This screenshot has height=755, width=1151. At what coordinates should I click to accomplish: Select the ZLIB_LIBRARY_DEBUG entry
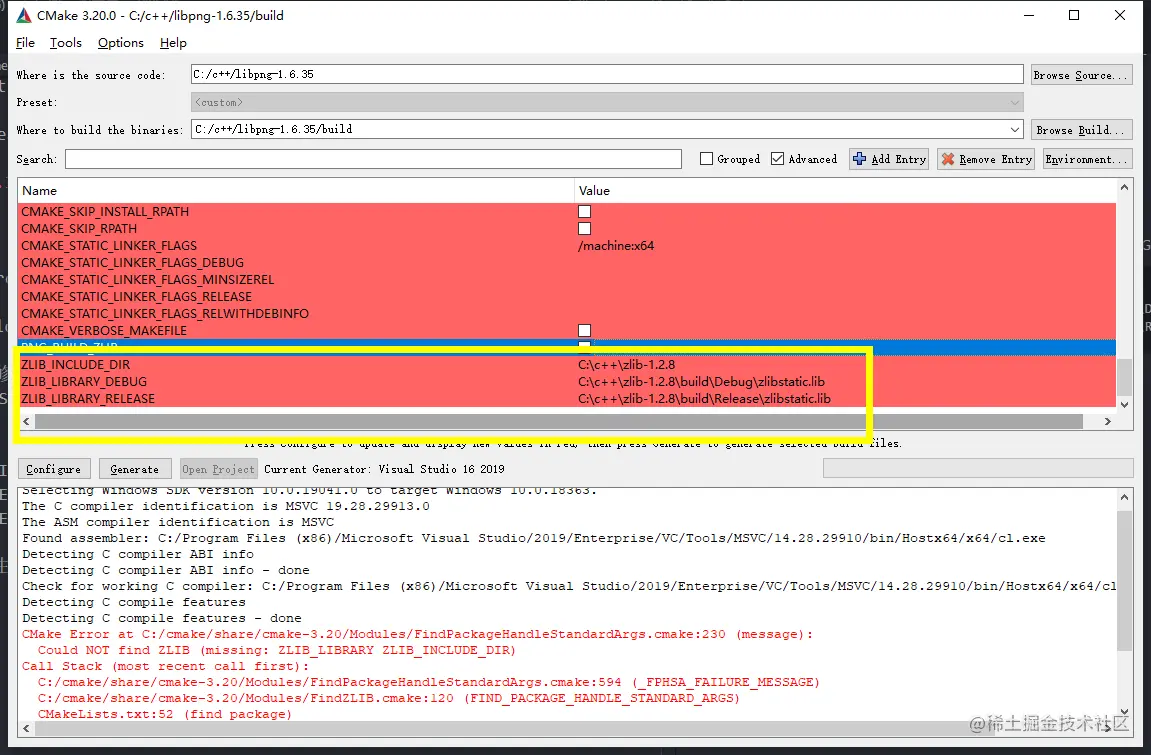[84, 382]
